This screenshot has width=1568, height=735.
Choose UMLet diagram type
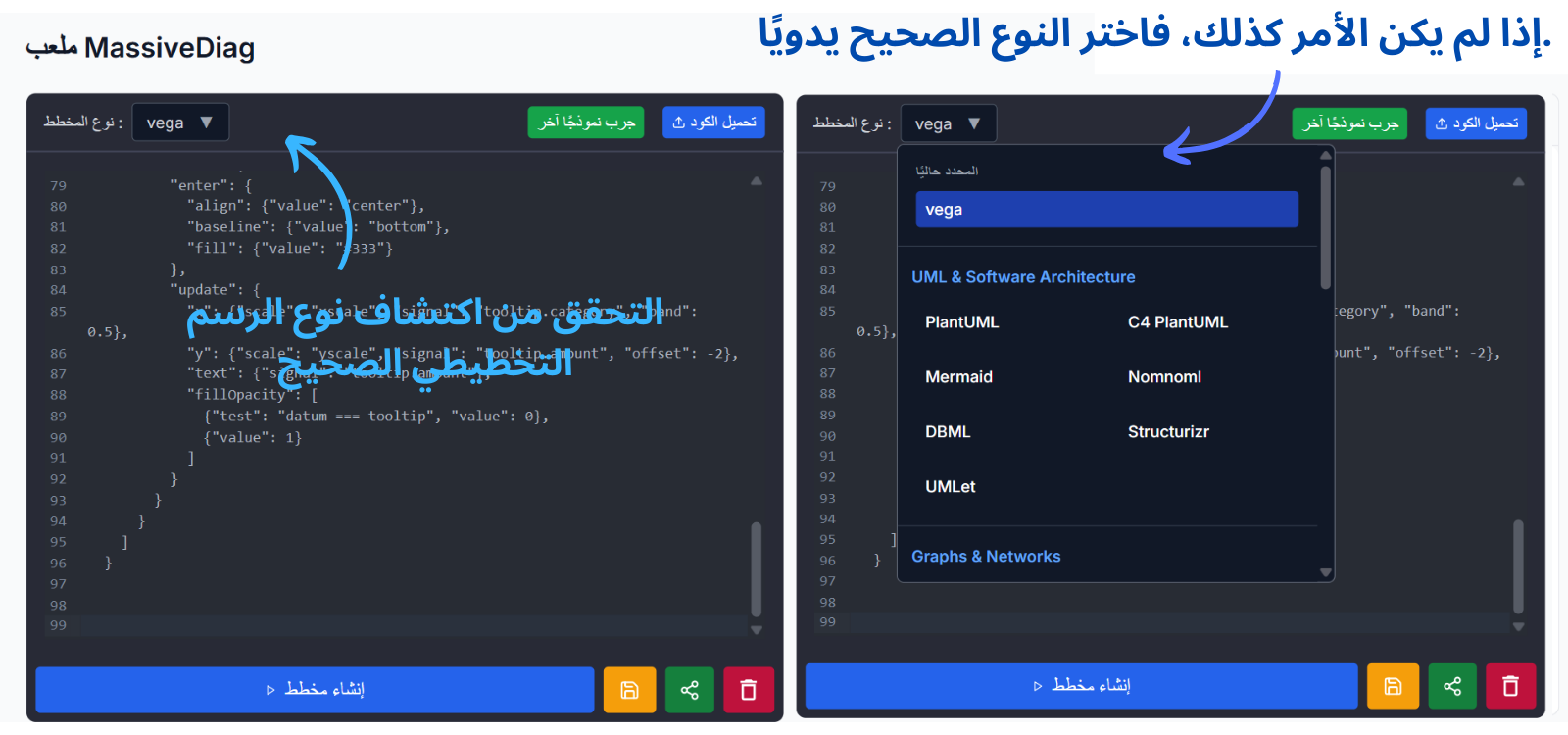pos(951,487)
